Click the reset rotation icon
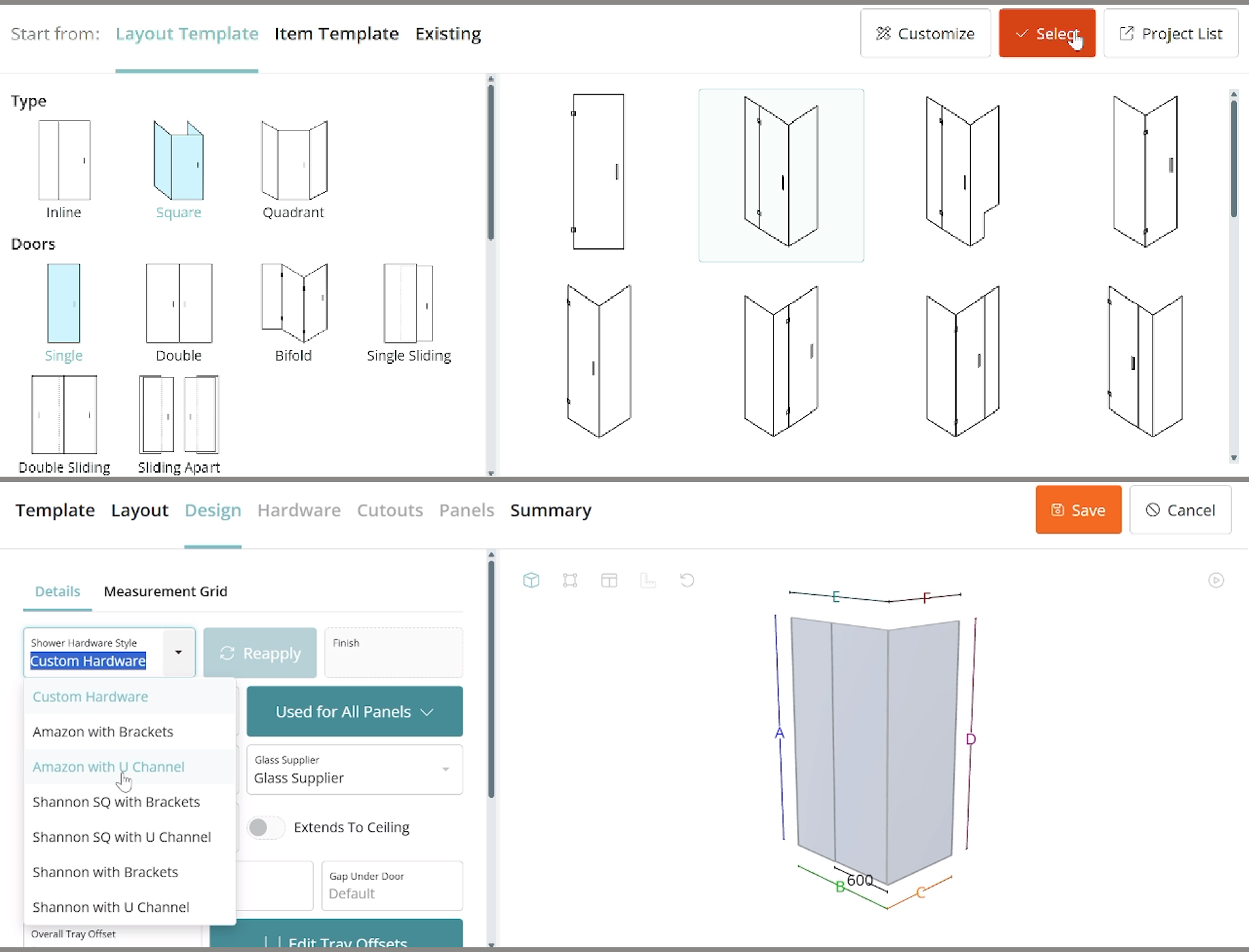Viewport: 1249px width, 952px height. click(x=687, y=580)
